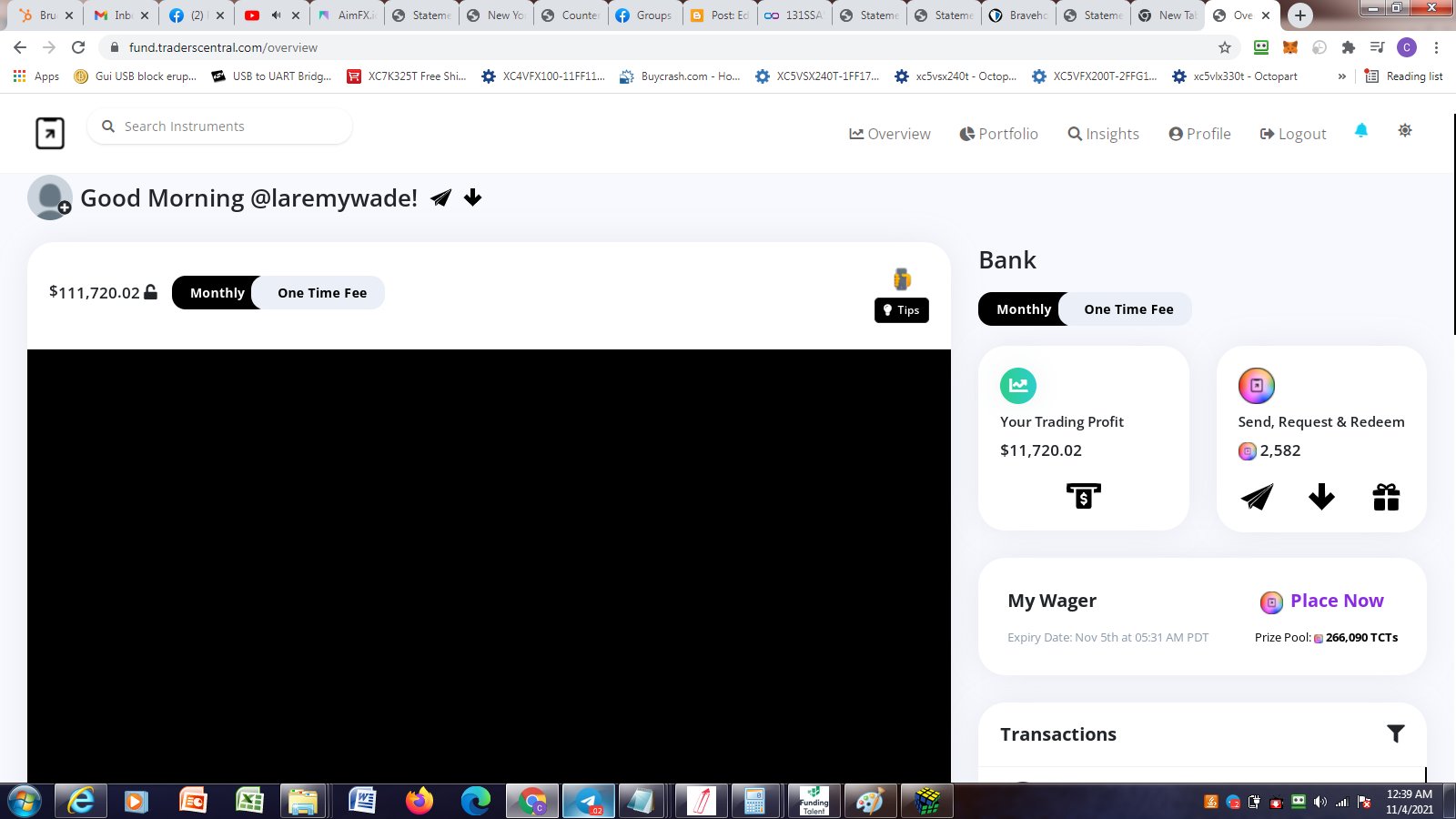Open Excel from the taskbar
This screenshot has width=1456, height=819.
point(249,801)
